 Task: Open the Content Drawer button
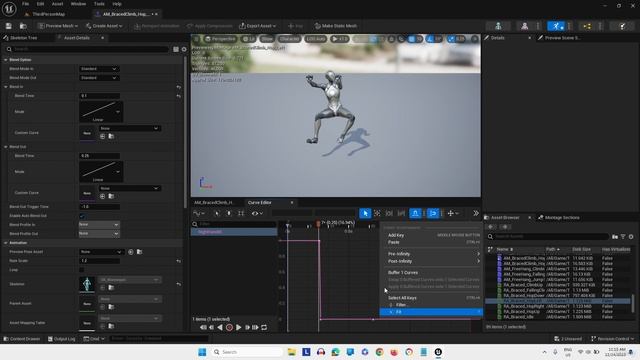click(22, 339)
